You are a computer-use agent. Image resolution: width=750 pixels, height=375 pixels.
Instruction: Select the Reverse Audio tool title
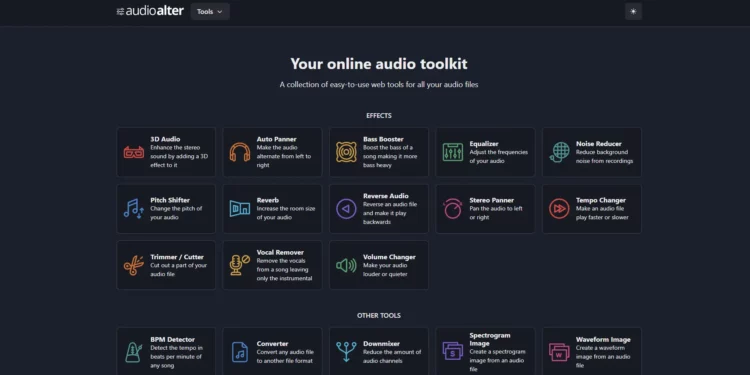tap(386, 196)
